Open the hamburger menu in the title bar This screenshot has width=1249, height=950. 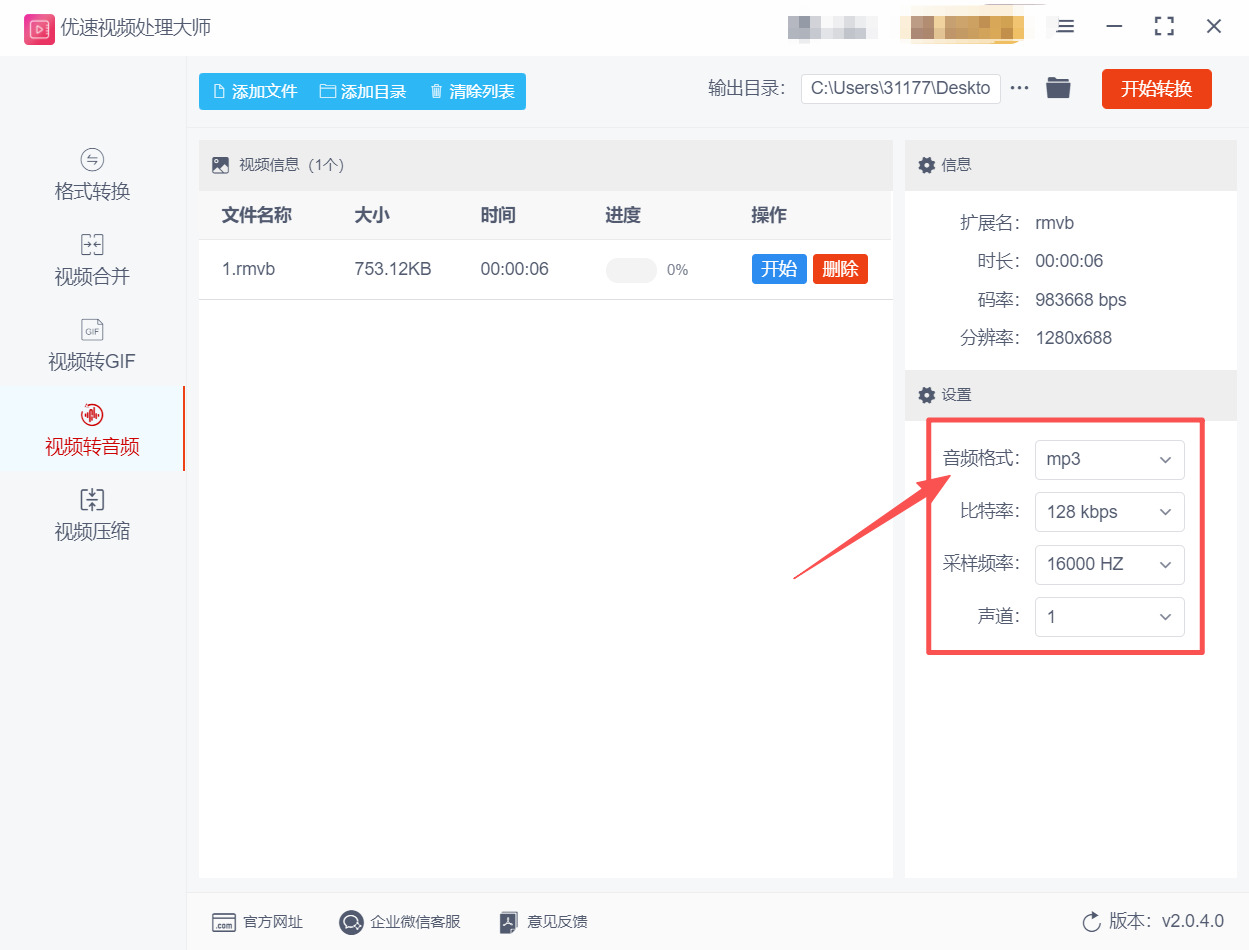(x=1064, y=27)
